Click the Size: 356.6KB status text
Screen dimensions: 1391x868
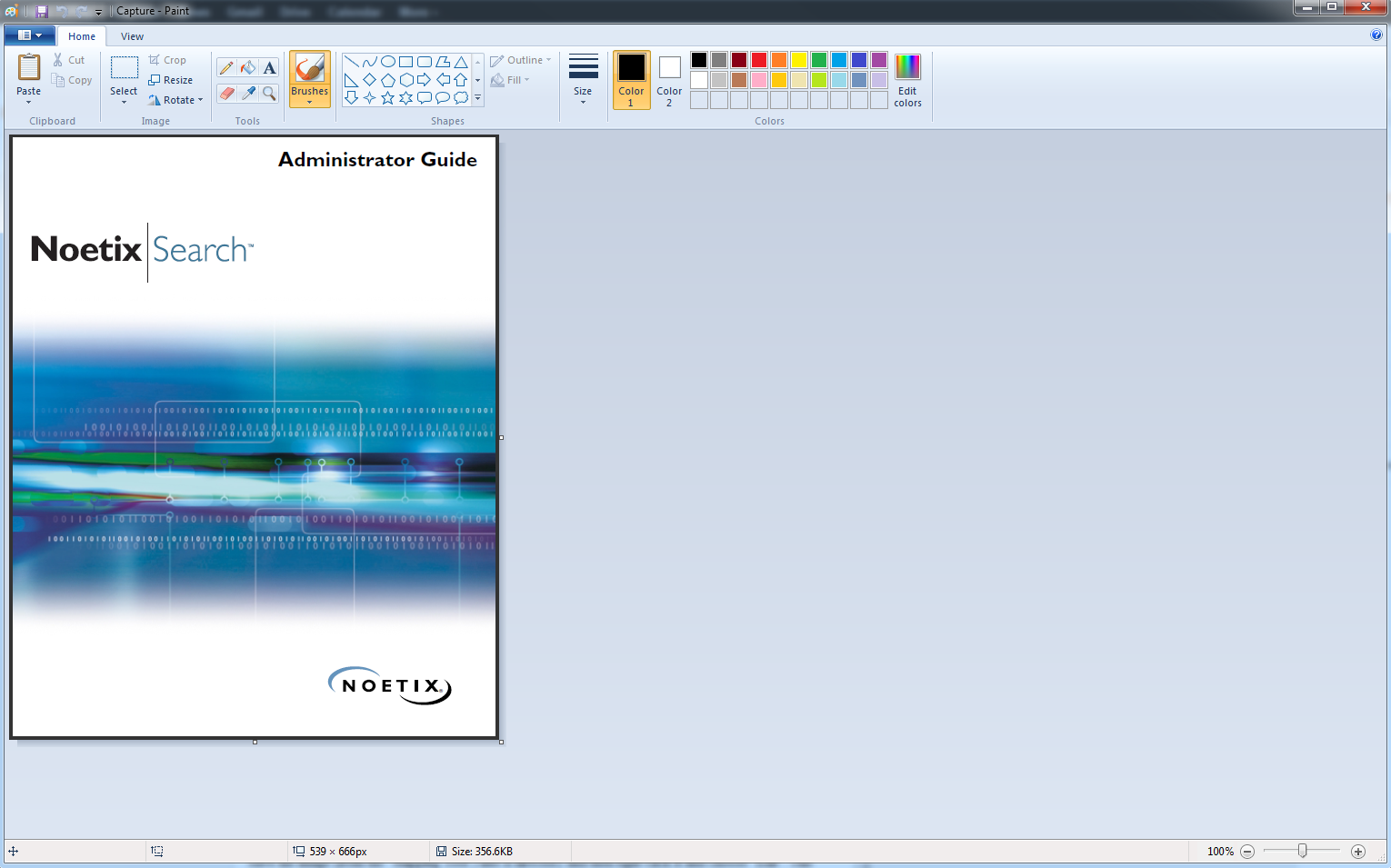click(482, 852)
